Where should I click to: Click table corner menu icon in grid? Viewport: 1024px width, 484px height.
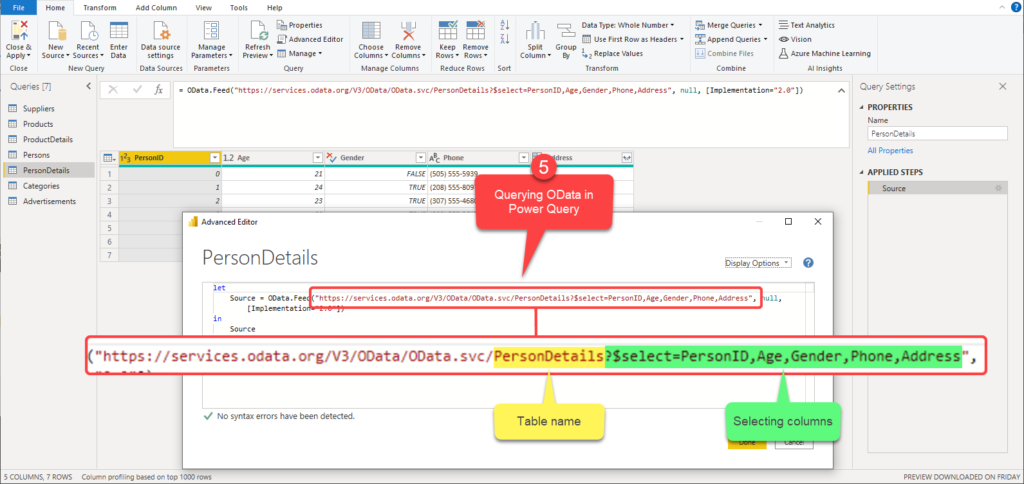(109, 157)
